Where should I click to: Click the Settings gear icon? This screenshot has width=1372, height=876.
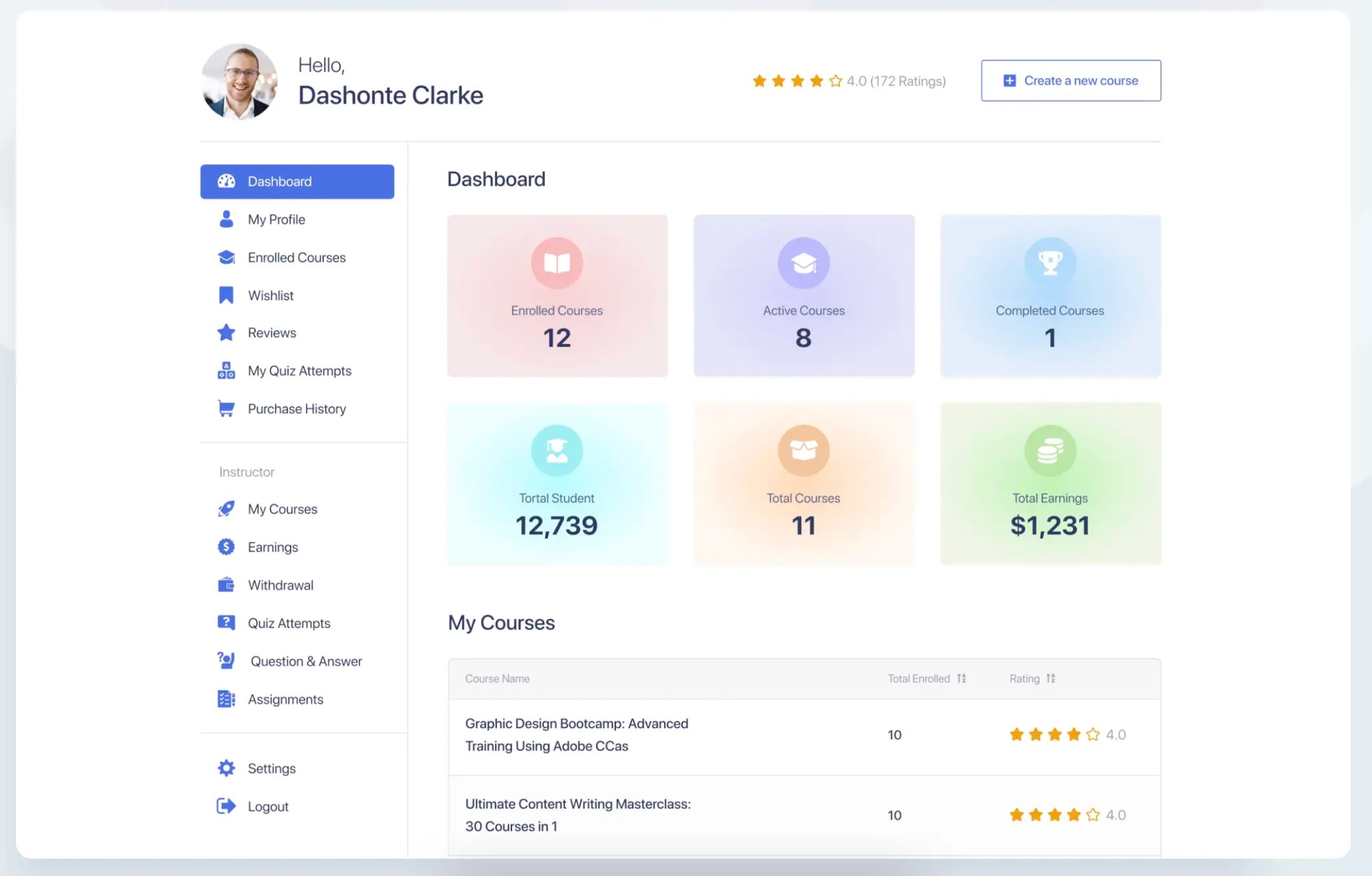point(226,768)
